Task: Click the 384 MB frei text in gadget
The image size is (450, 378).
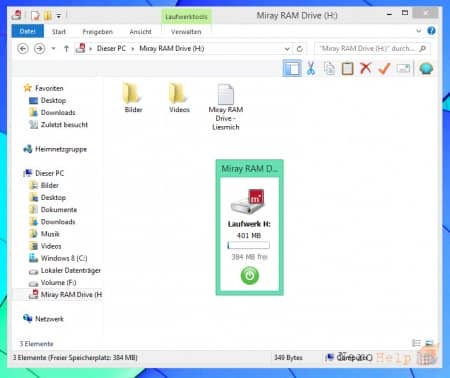Action: pyautogui.click(x=249, y=257)
